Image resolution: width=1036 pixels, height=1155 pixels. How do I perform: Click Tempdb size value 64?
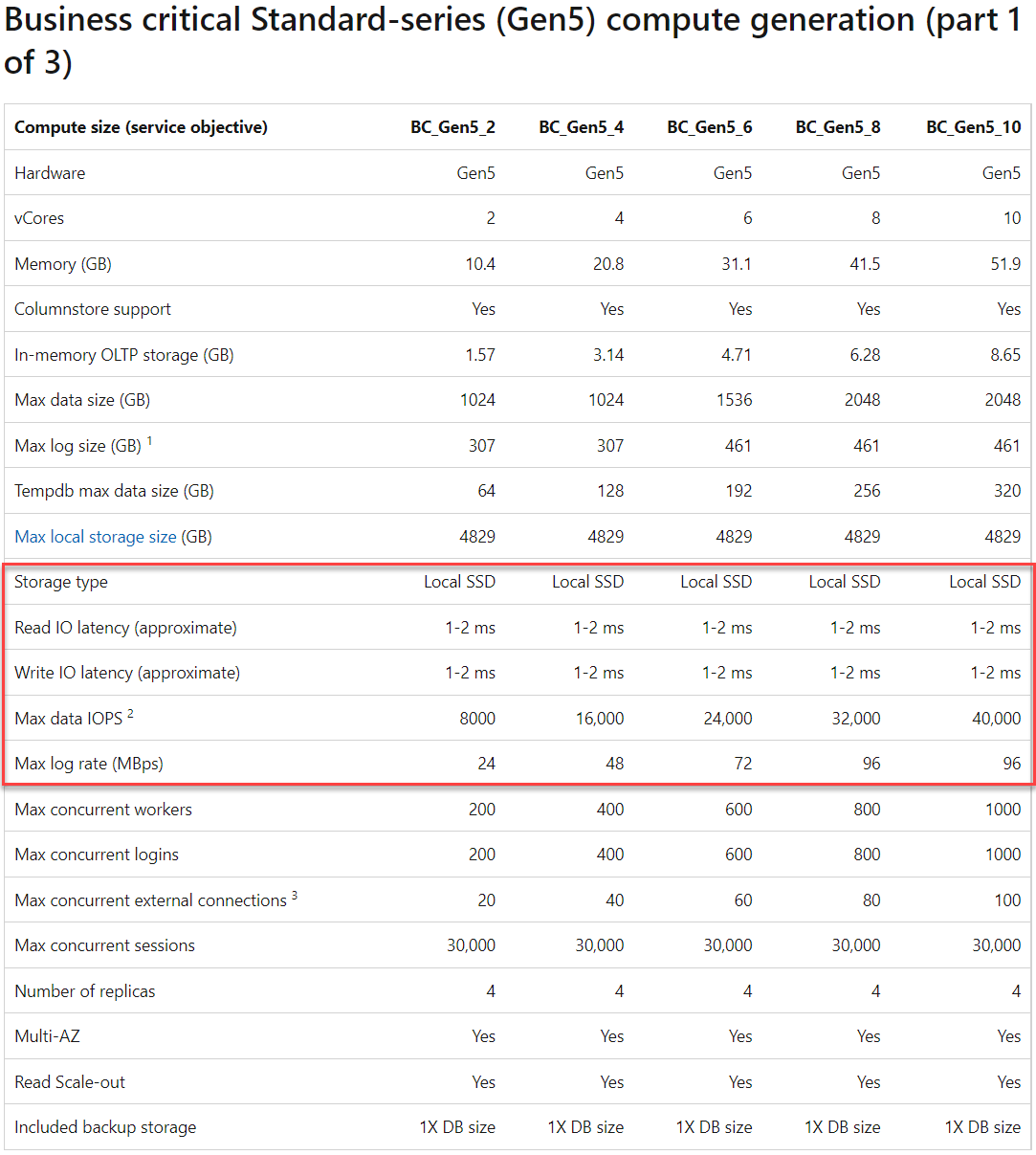(486, 491)
